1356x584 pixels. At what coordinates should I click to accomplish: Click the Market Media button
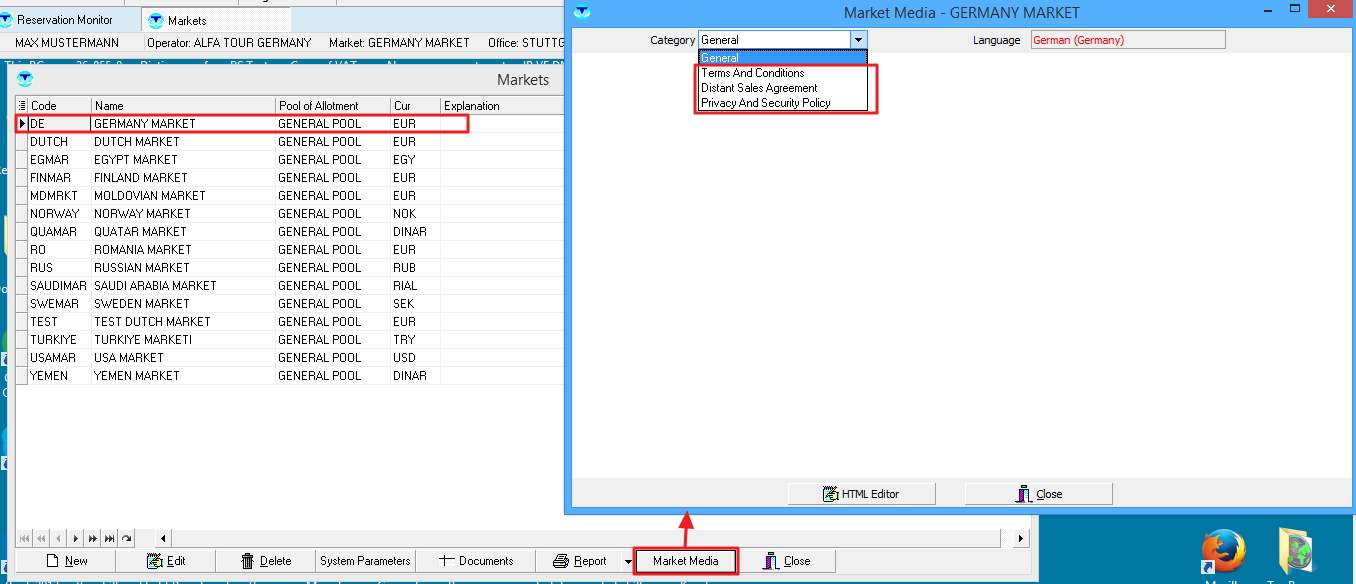click(686, 561)
